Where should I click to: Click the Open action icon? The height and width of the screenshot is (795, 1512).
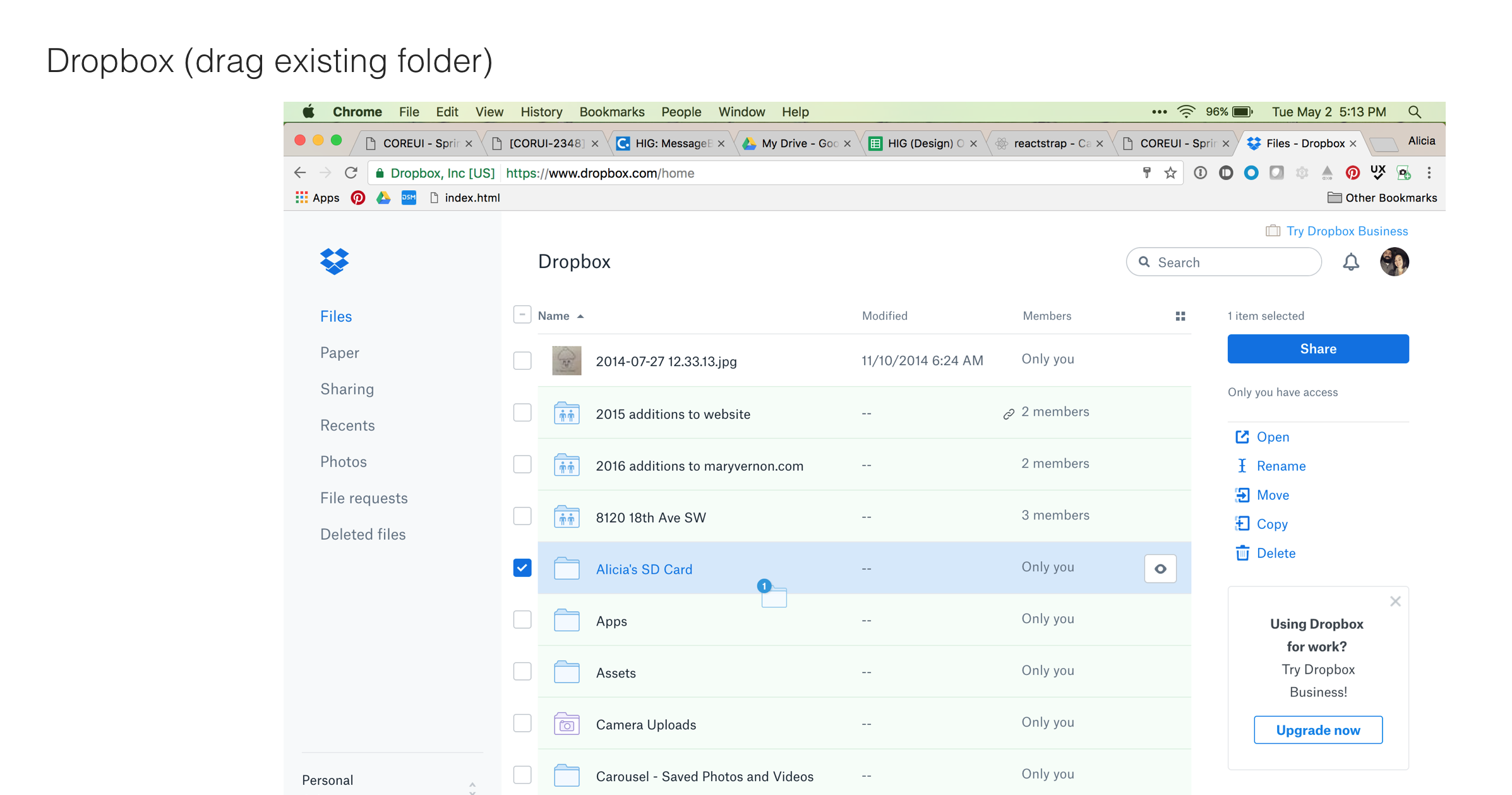click(x=1242, y=437)
